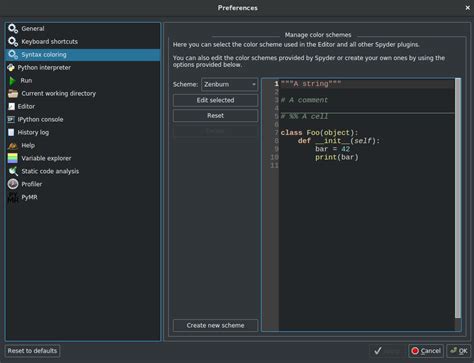The height and width of the screenshot is (363, 474).
Task: Select Syntax coloring in sidebar
Action: (83, 55)
